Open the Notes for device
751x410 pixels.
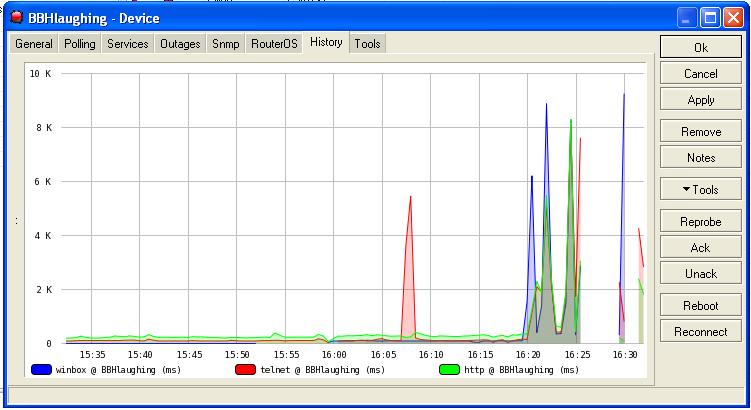point(701,158)
